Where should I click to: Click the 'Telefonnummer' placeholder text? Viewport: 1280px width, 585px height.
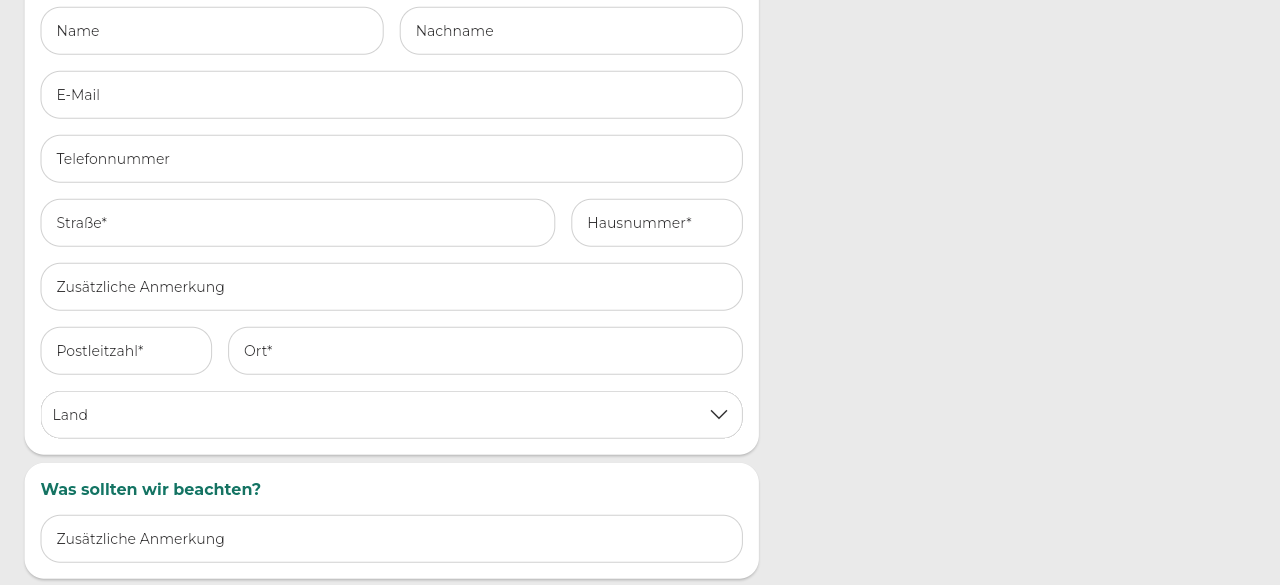113,159
